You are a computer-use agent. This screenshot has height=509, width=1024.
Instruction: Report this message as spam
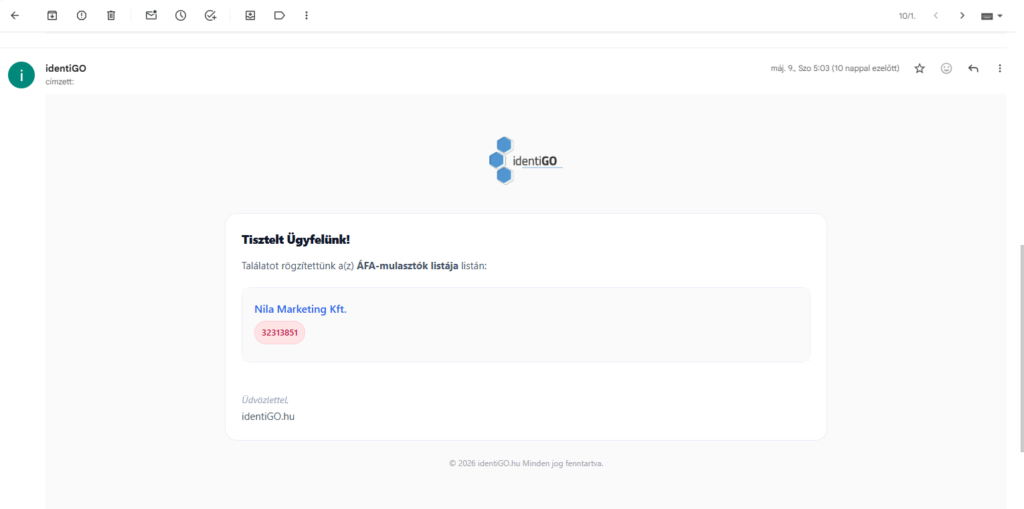tap(82, 16)
